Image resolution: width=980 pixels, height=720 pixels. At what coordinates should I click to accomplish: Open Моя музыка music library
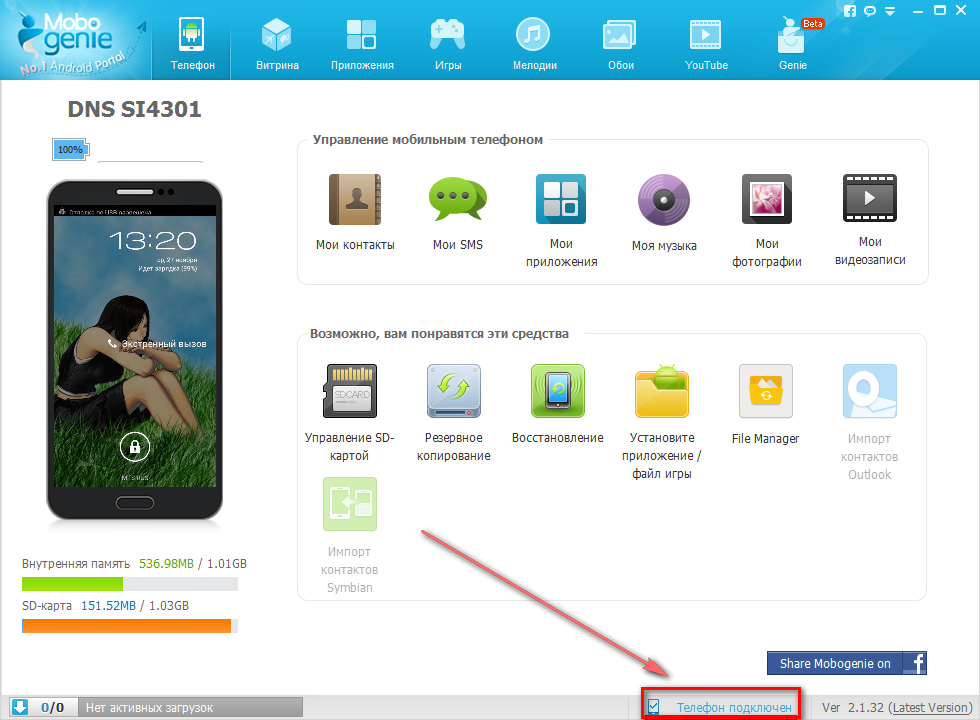pyautogui.click(x=664, y=200)
